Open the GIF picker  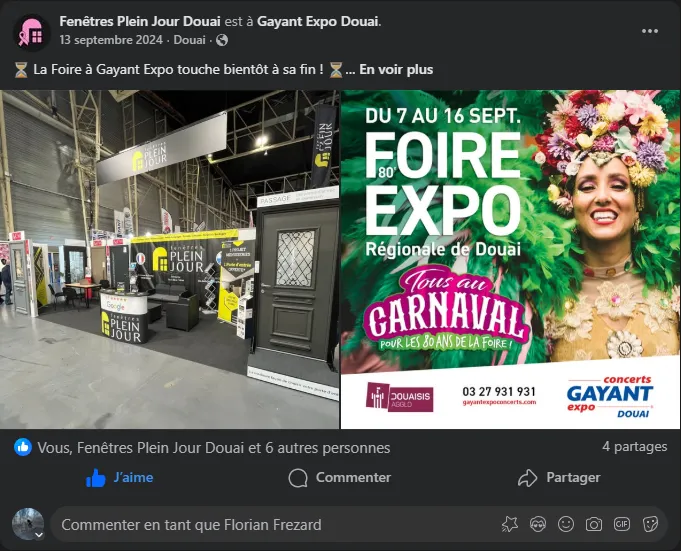tap(622, 525)
